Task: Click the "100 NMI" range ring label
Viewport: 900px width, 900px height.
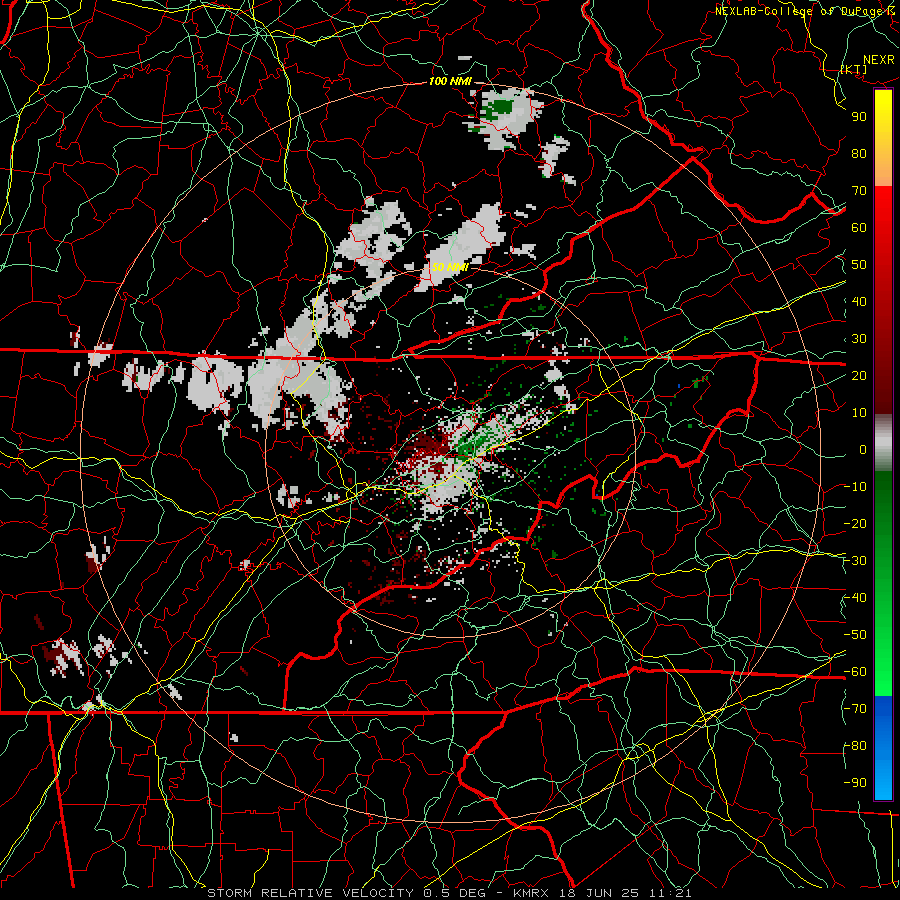Action: click(x=450, y=81)
